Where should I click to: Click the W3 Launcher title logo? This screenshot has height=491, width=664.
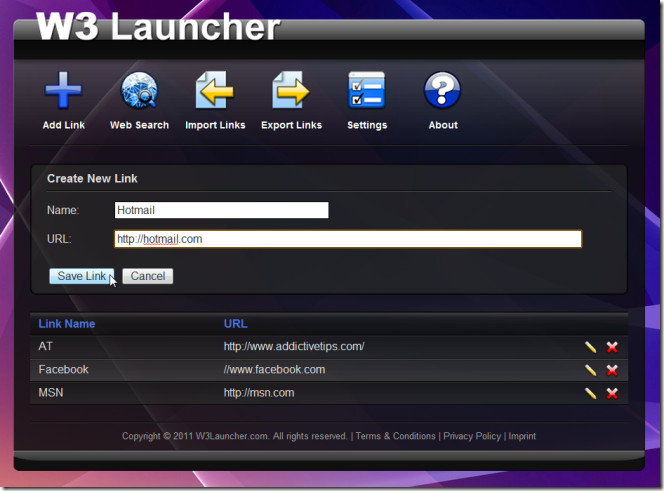[158, 26]
